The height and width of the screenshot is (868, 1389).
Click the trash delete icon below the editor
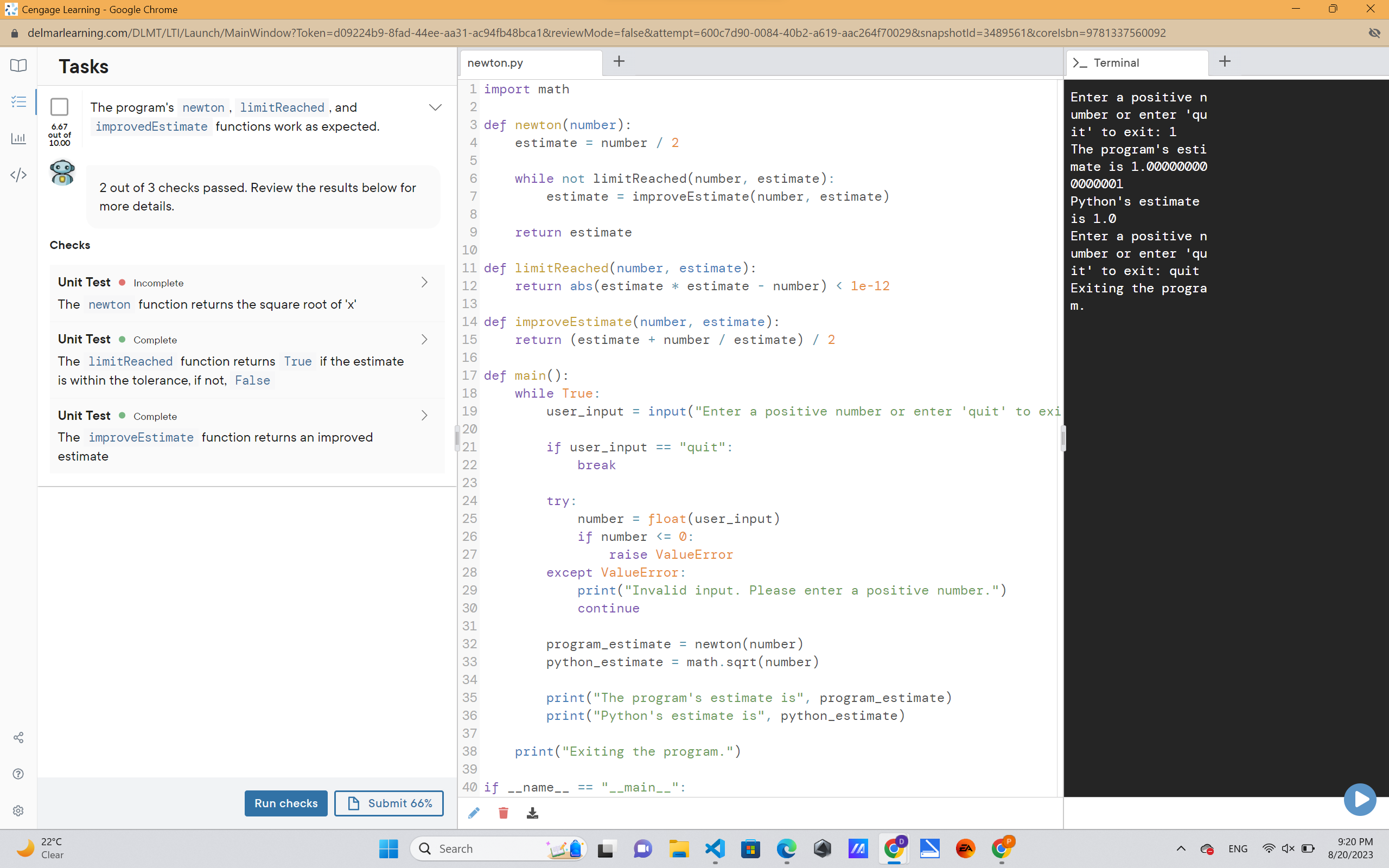pyautogui.click(x=504, y=812)
